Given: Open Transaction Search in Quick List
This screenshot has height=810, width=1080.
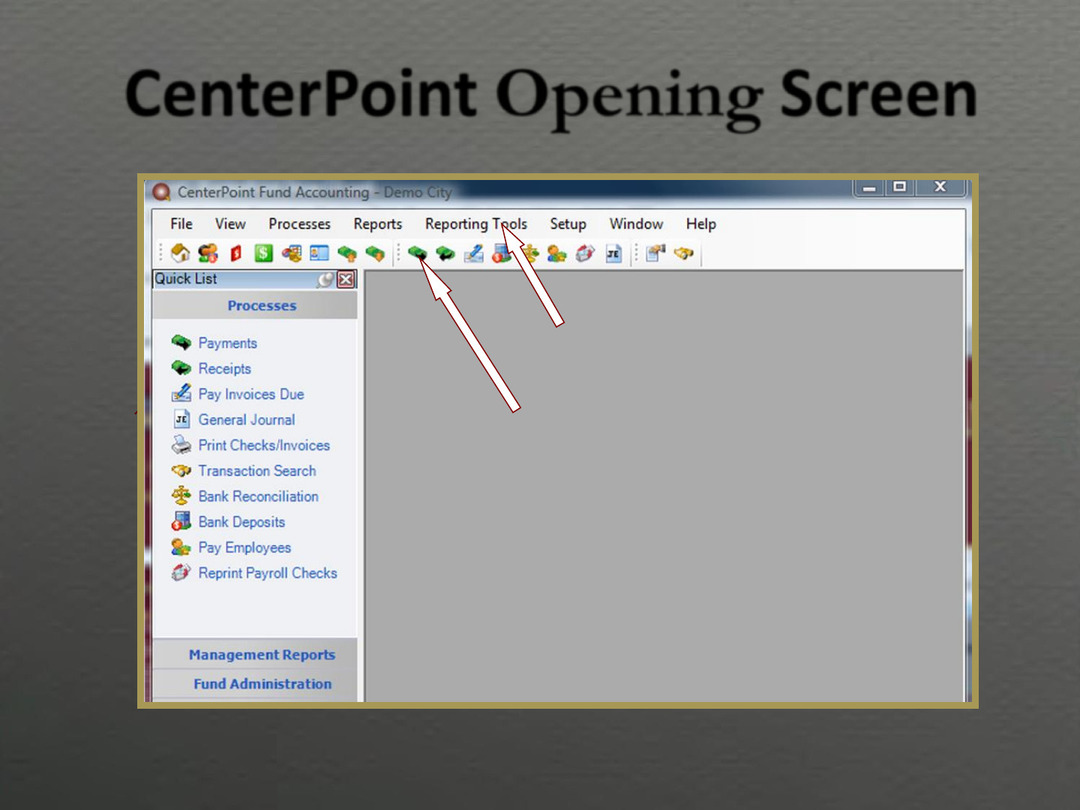Looking at the screenshot, I should coord(257,470).
